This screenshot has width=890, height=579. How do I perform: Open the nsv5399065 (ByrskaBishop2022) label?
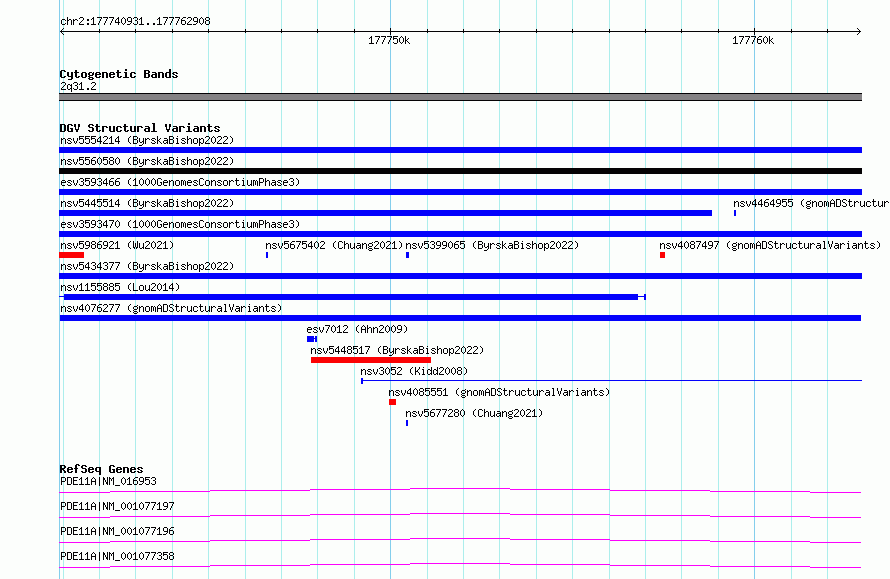click(492, 245)
